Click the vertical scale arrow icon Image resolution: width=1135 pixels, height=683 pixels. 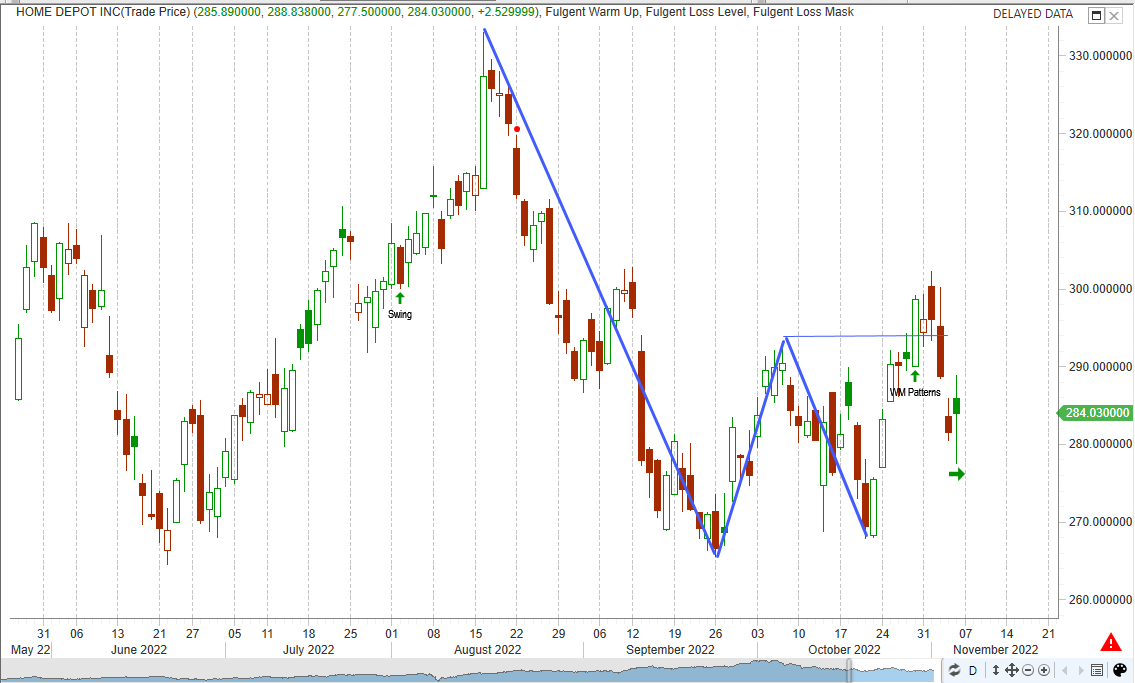pos(995,670)
